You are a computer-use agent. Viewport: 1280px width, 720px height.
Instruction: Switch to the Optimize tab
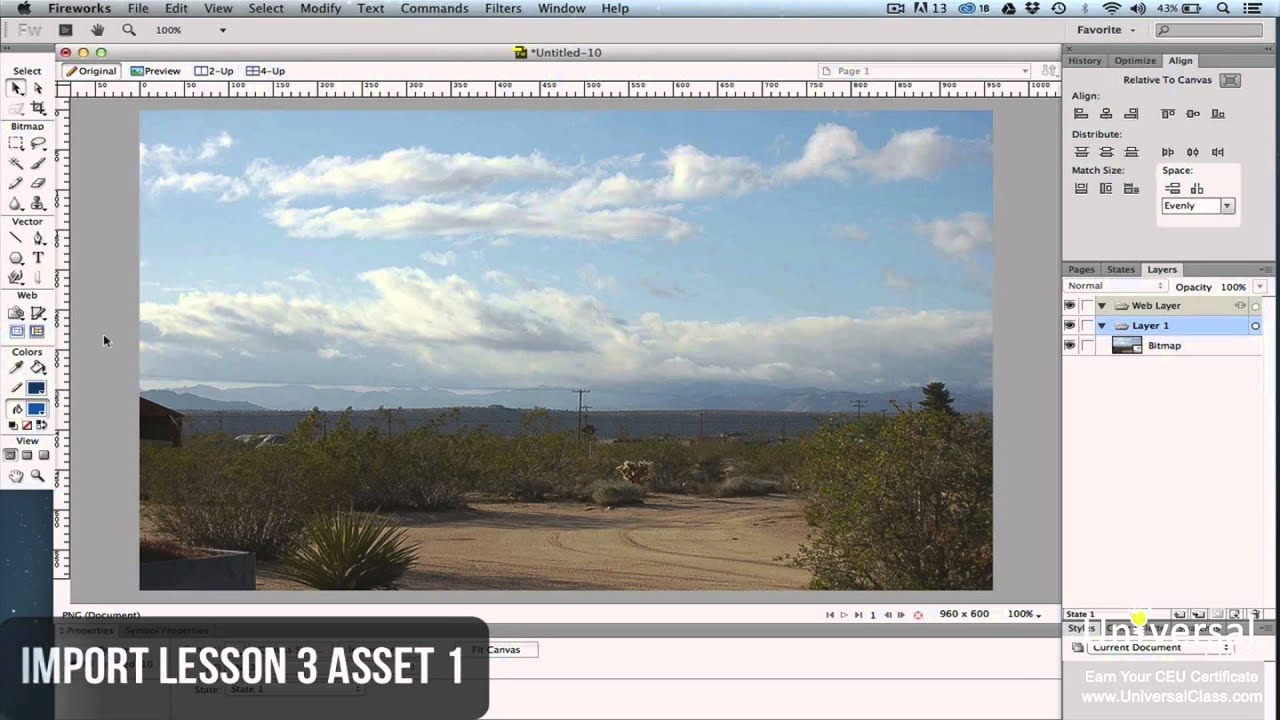click(1135, 61)
